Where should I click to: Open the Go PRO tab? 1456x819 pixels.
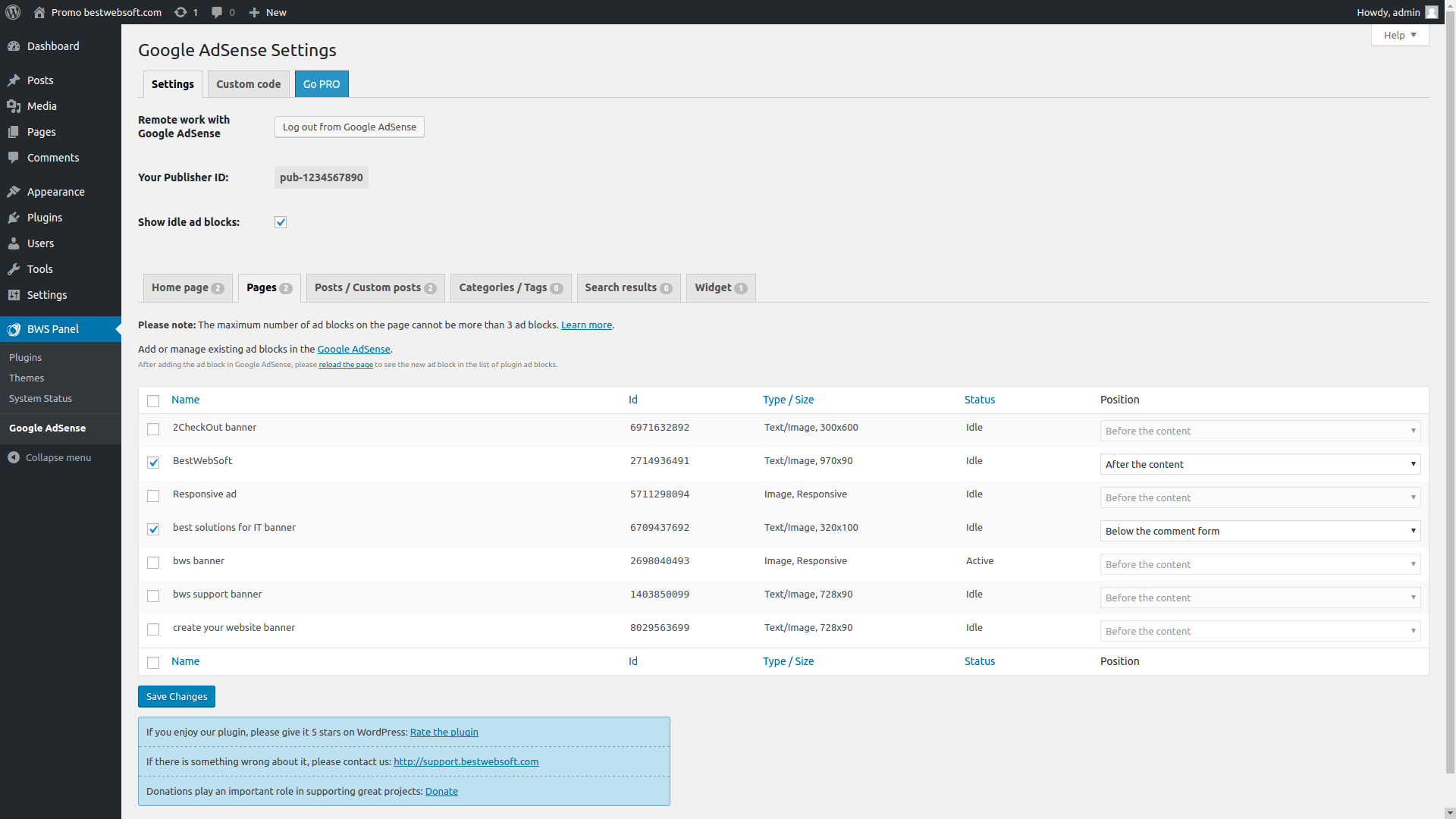pyautogui.click(x=322, y=84)
